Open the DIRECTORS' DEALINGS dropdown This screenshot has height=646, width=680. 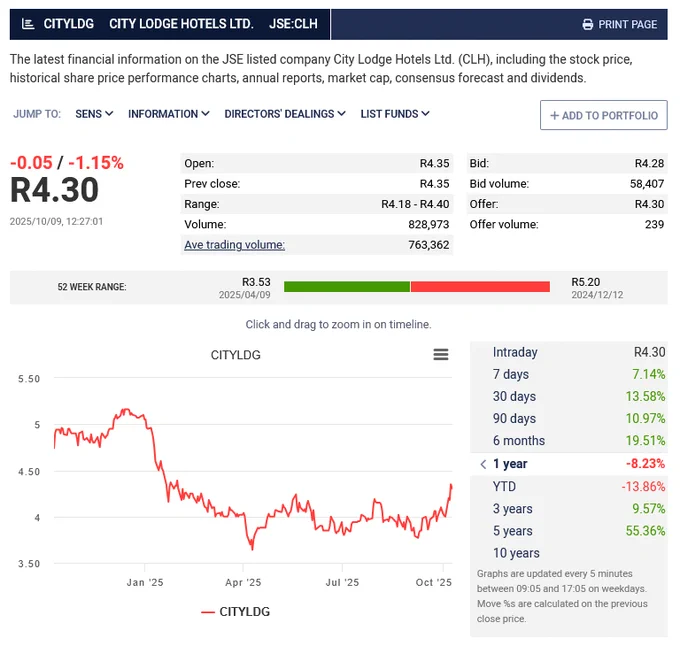pos(285,114)
